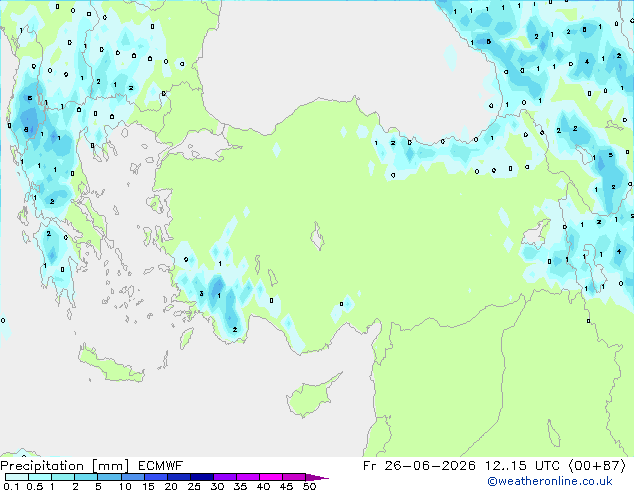Click the 0.5–1 mm legend swatch
The image size is (634, 490).
[x=40, y=477]
